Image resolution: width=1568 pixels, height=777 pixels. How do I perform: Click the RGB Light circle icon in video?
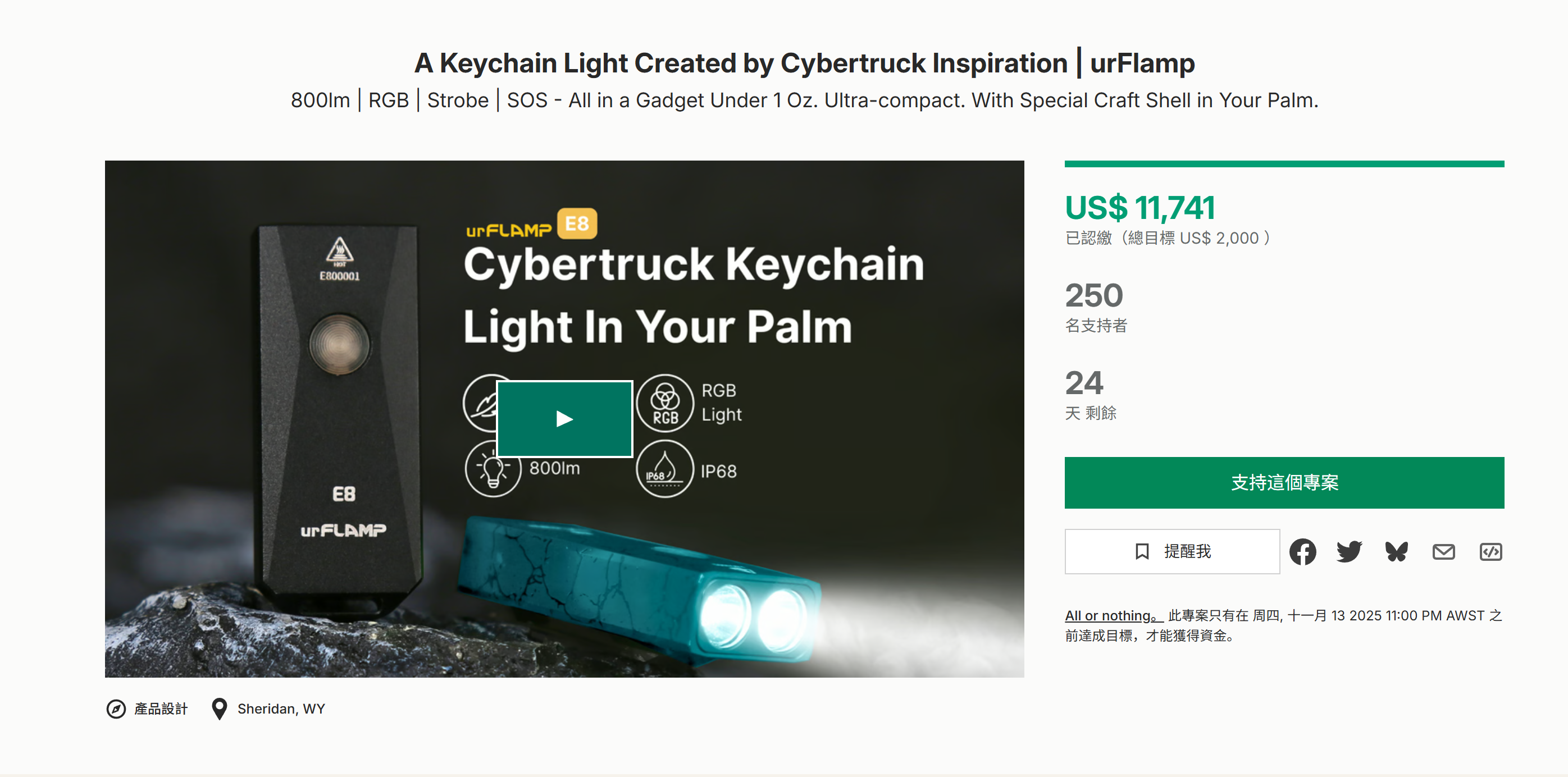pyautogui.click(x=665, y=403)
